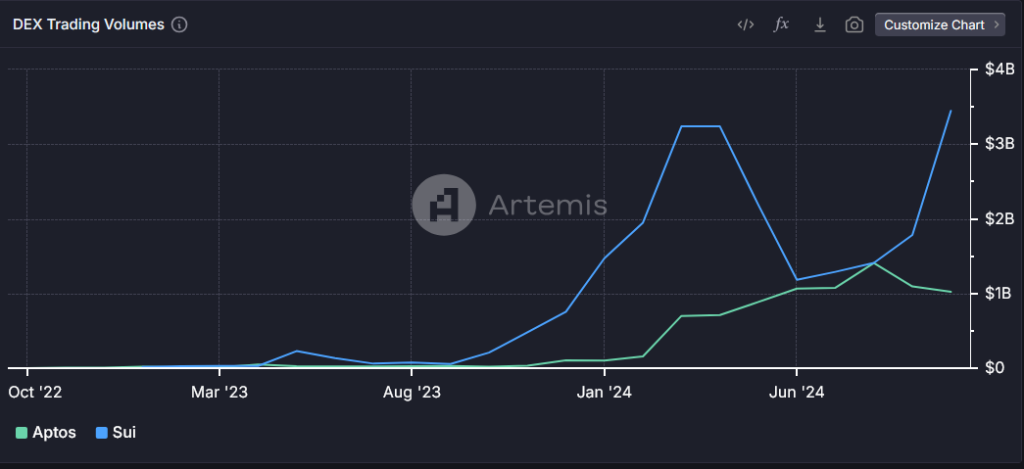1024x469 pixels.
Task: Open the info tooltip beside DEX Trading Volumes
Action: (179, 25)
